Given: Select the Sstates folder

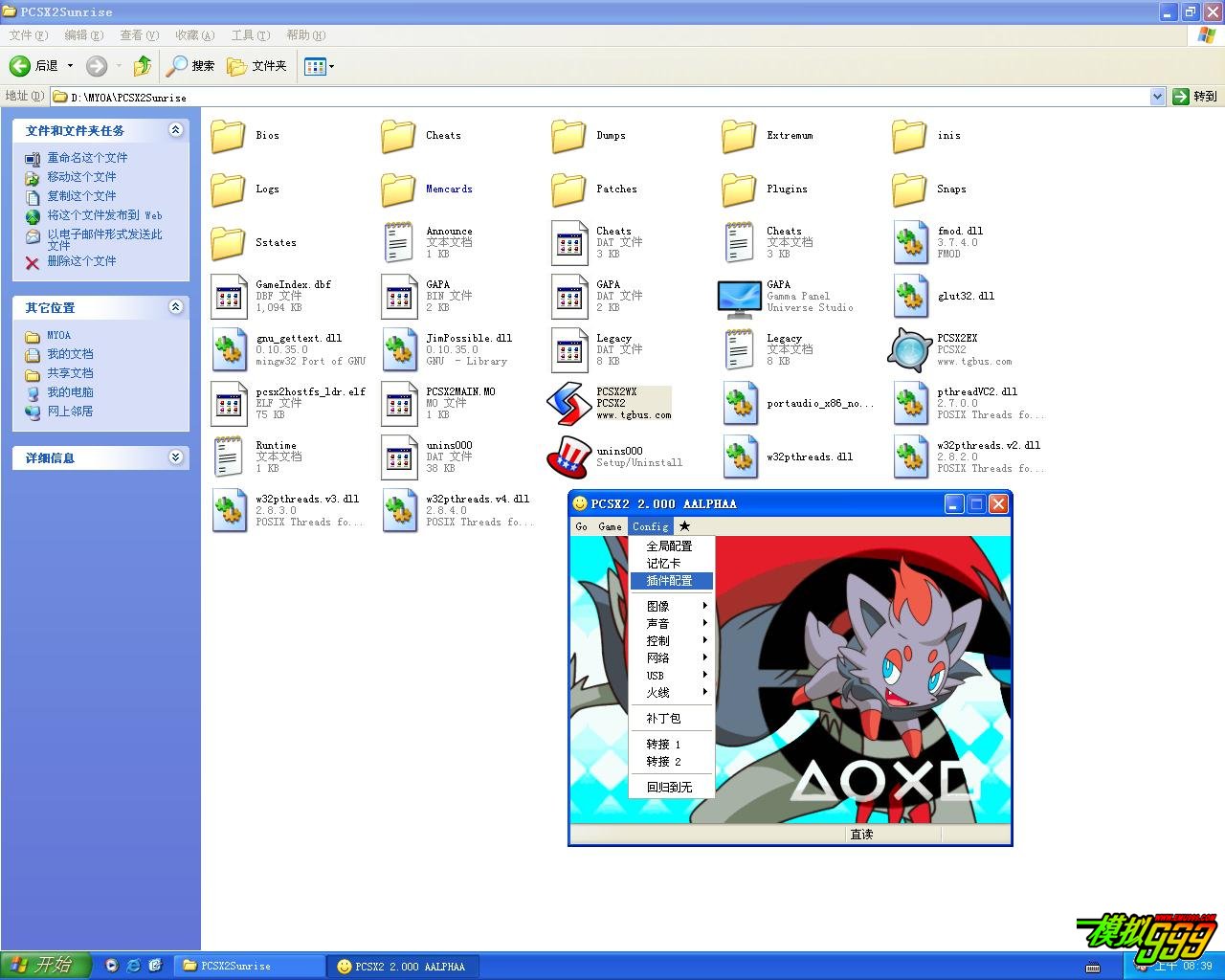Looking at the screenshot, I should pos(228,243).
